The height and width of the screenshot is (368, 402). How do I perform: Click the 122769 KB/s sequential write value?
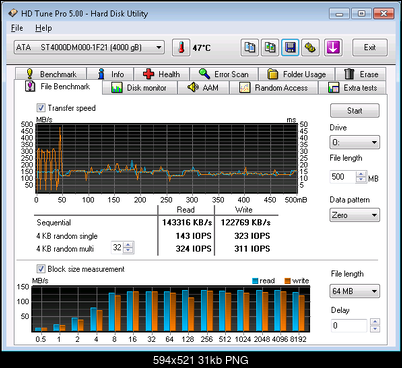245,222
